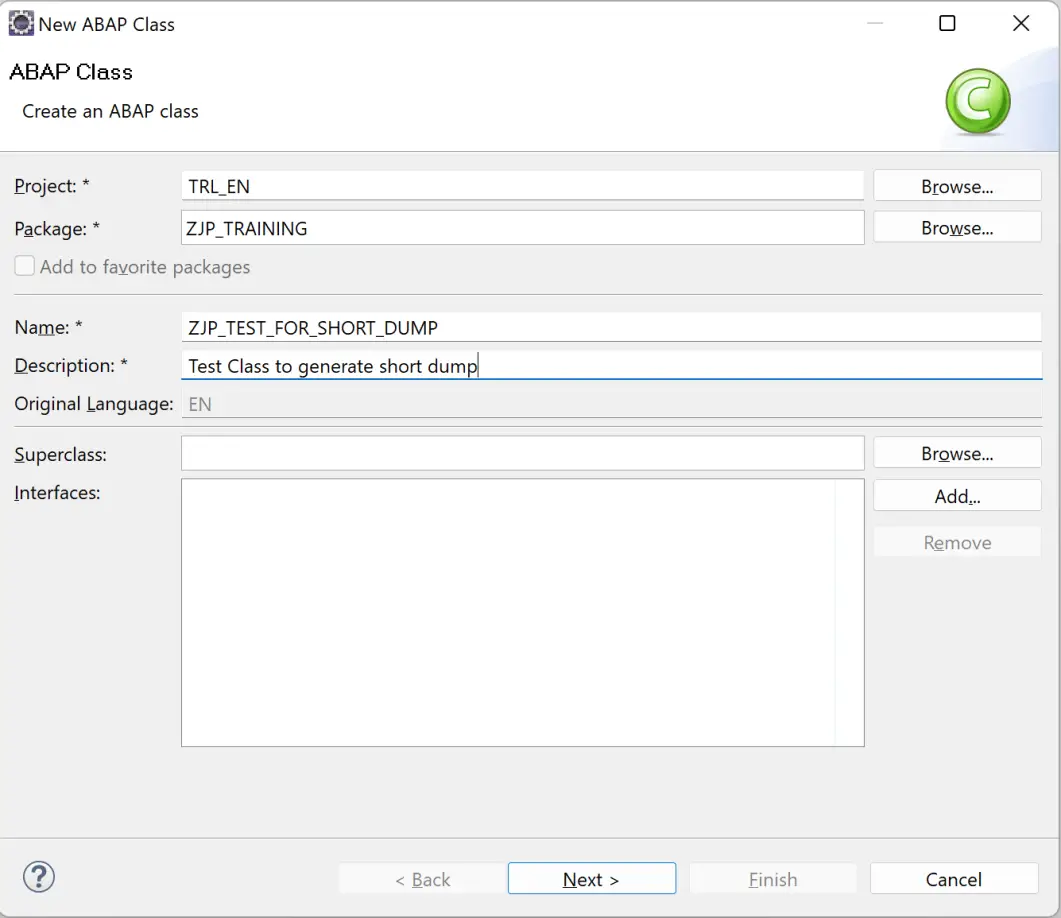Click the Package field with ZJP_TRAINING

tap(522, 227)
